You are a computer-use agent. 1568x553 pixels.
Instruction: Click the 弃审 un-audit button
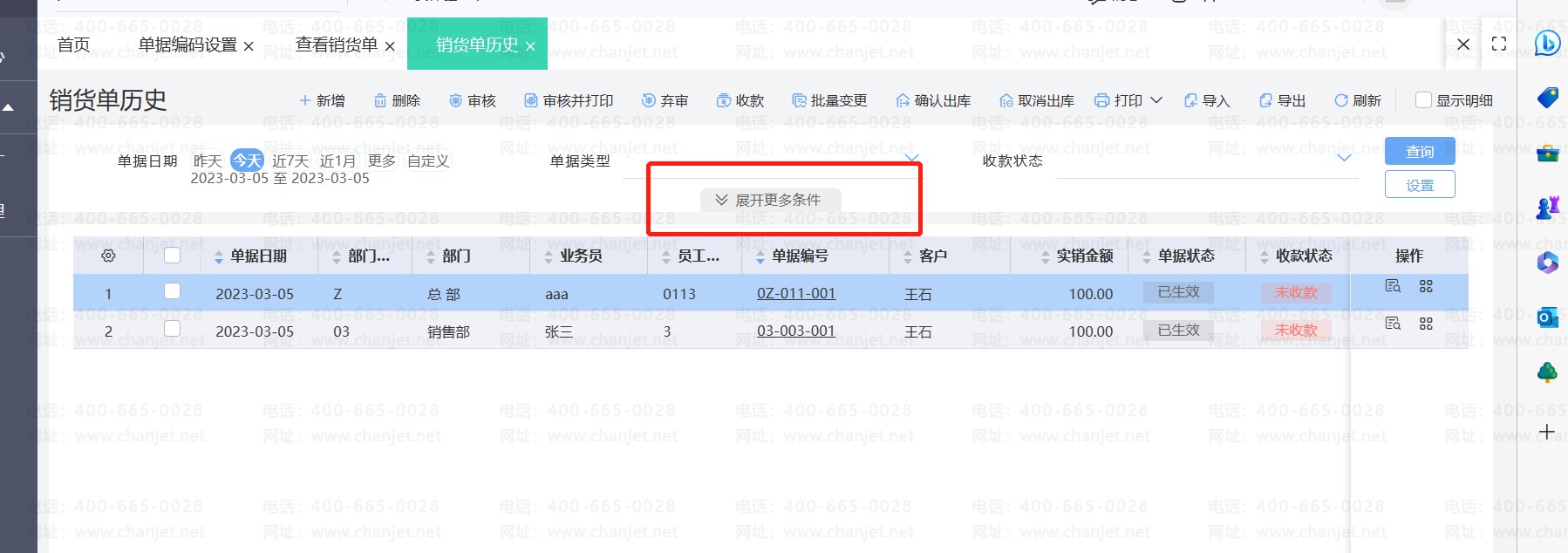665,100
